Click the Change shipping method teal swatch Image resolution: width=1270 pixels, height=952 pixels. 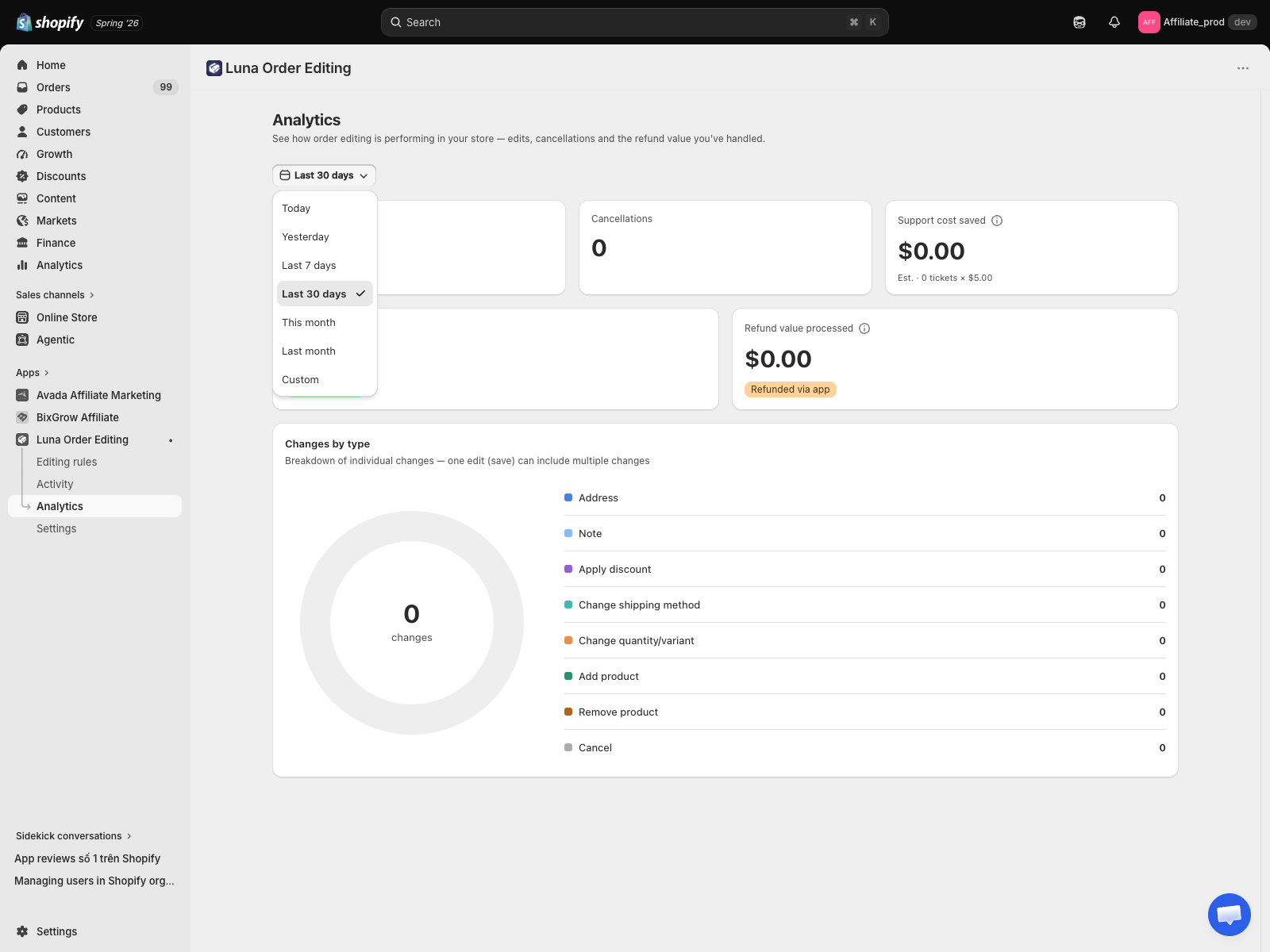(568, 605)
